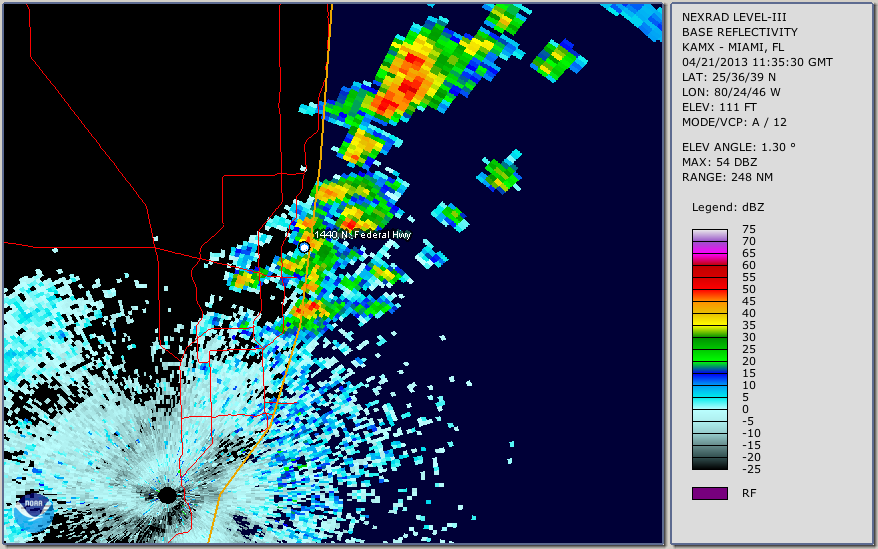Click the 'RF' legend label
This screenshot has width=878, height=549.
pos(749,494)
